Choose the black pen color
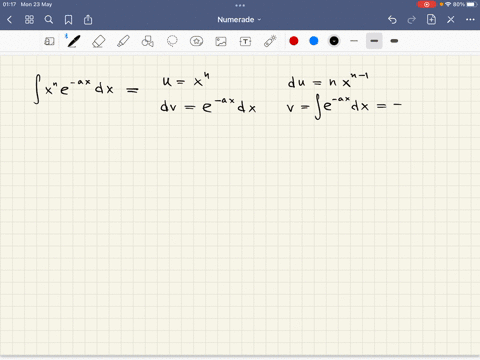Screen dimensions: 480x360 pyautogui.click(x=334, y=41)
